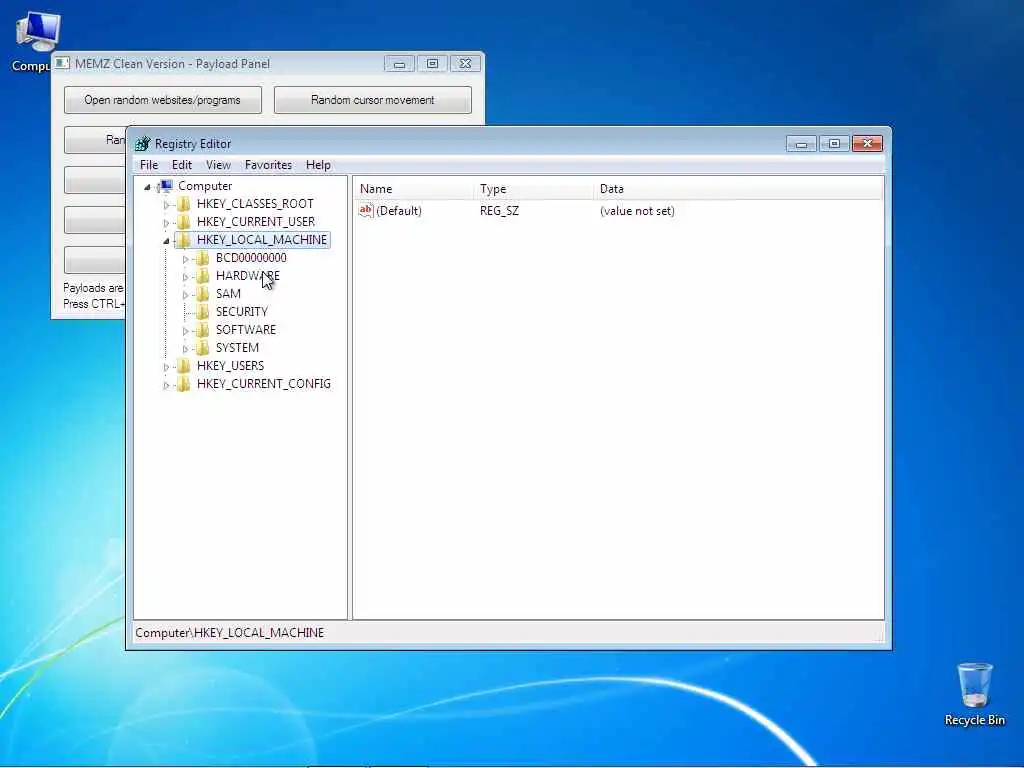Expand the HKEY_USERS key

(x=166, y=366)
